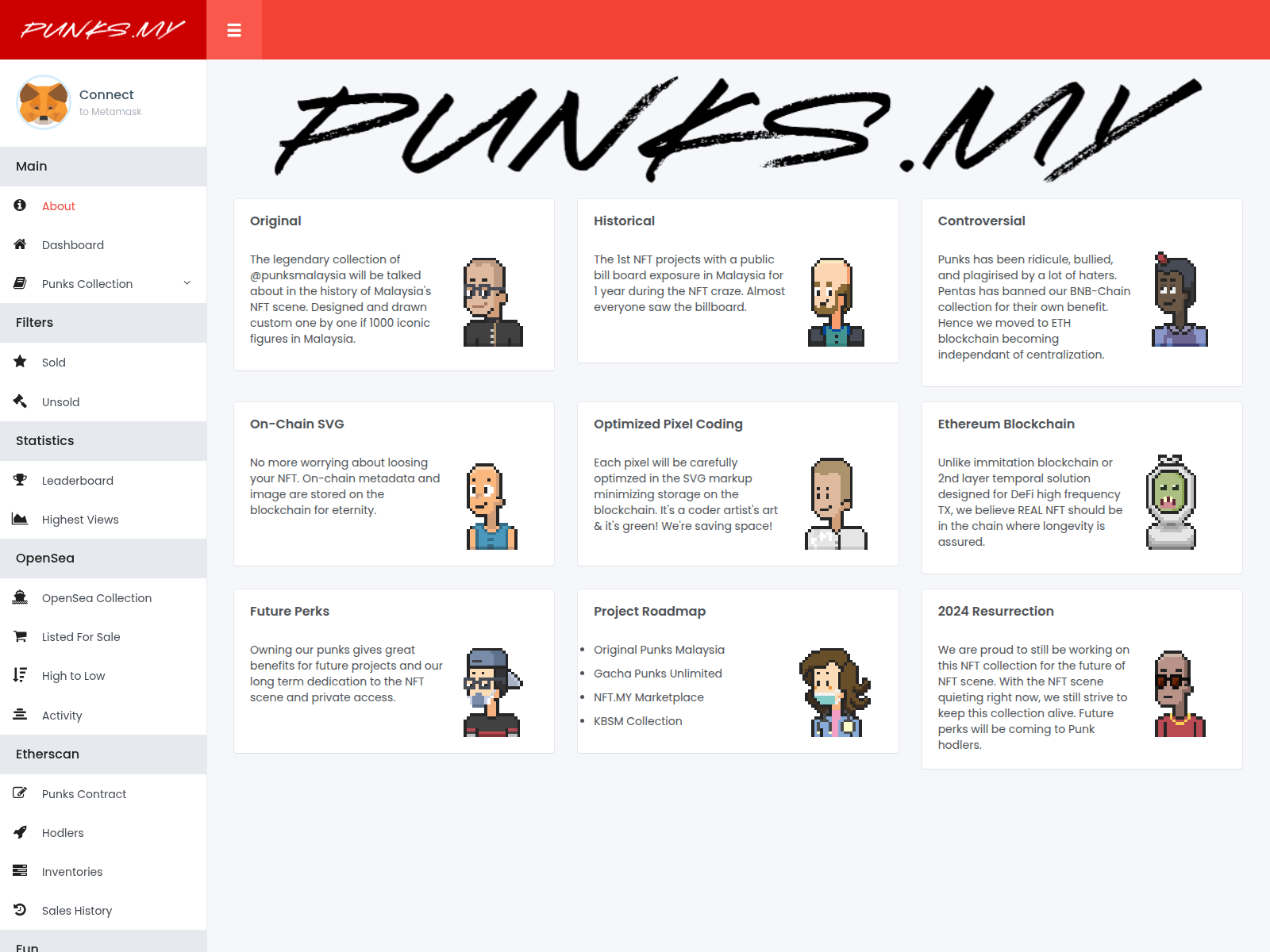
Task: Toggle the hamburger sidebar menu button
Action: coord(234,30)
